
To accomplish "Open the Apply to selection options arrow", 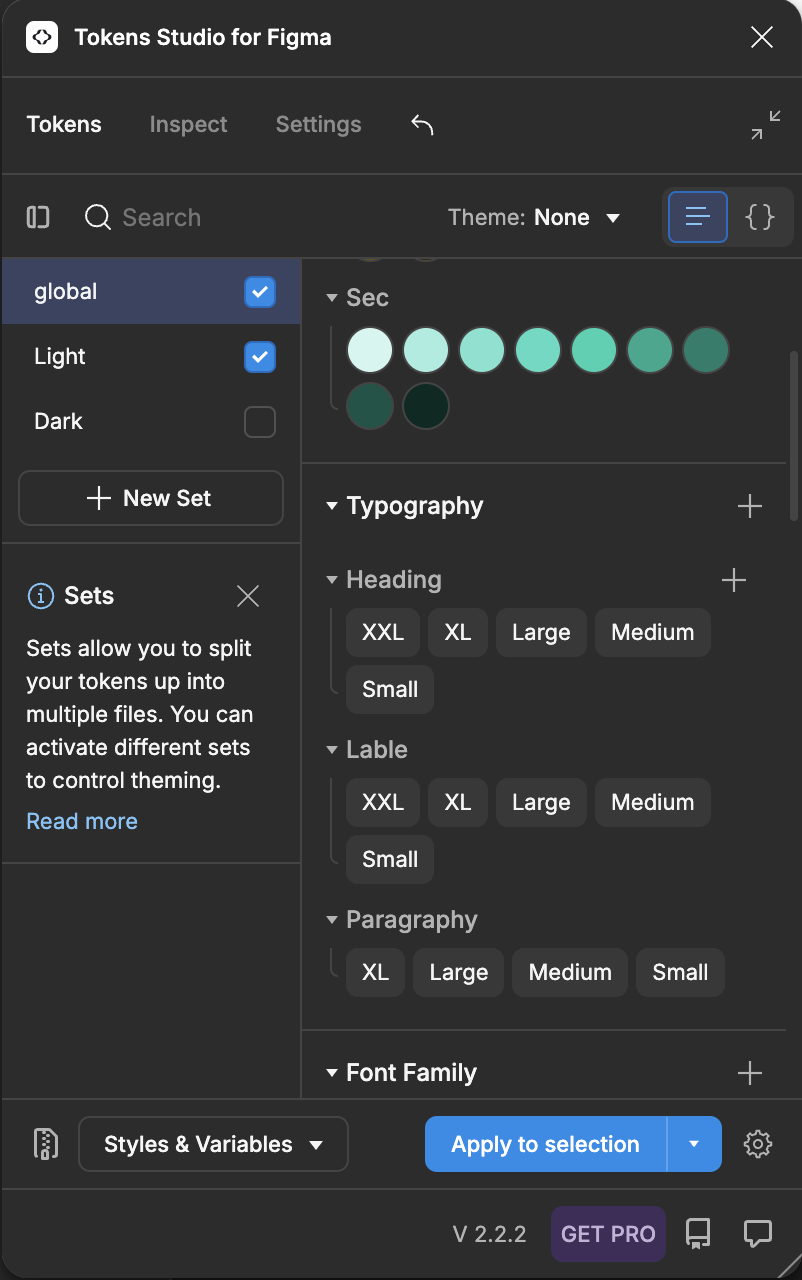I will tap(694, 1144).
